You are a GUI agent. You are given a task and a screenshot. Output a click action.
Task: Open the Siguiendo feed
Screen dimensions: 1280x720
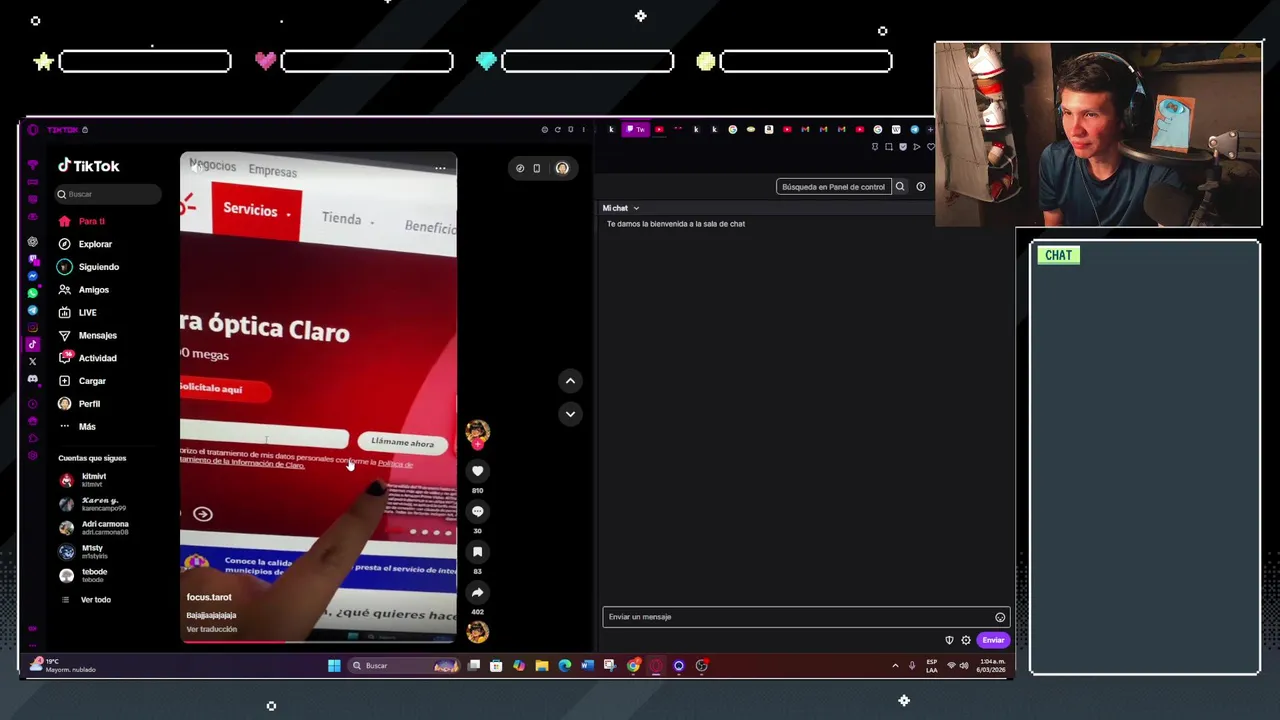[x=99, y=267]
